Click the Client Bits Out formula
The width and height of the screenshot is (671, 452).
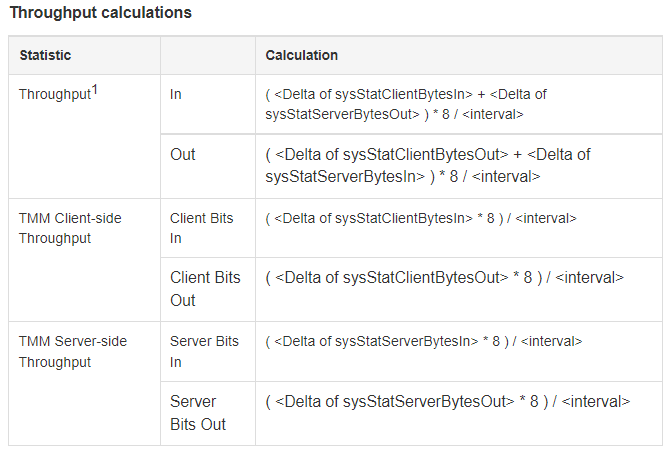444,278
